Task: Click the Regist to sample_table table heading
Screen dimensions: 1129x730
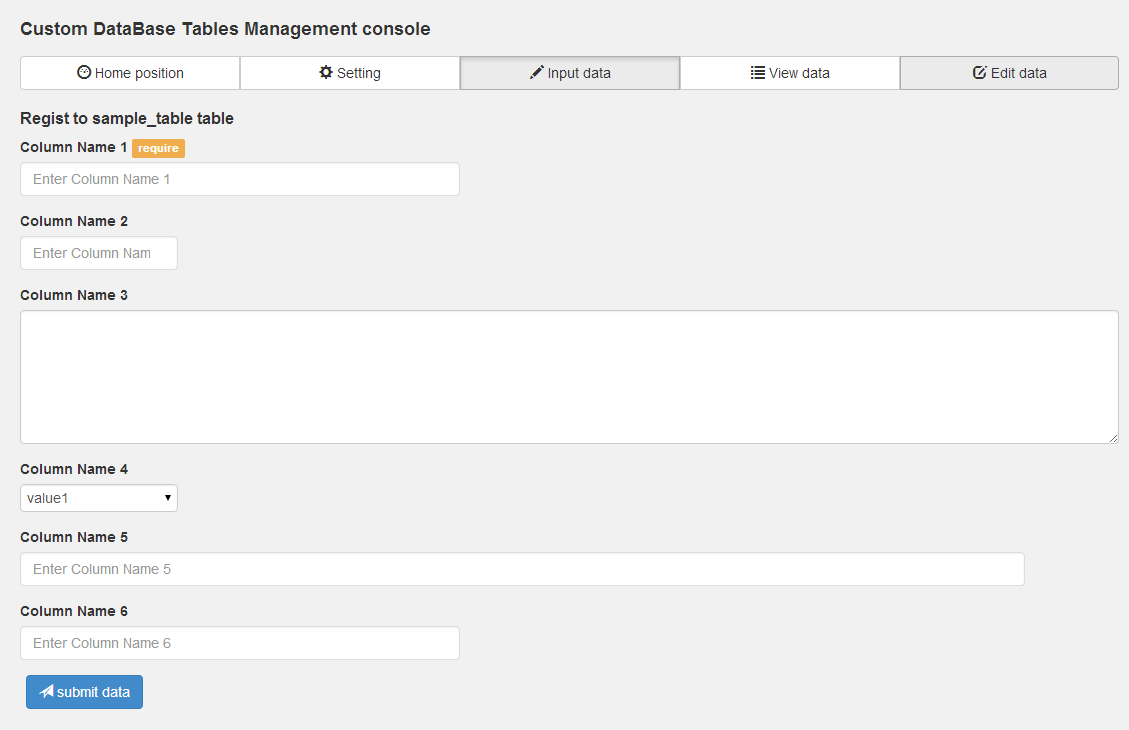Action: (x=127, y=118)
